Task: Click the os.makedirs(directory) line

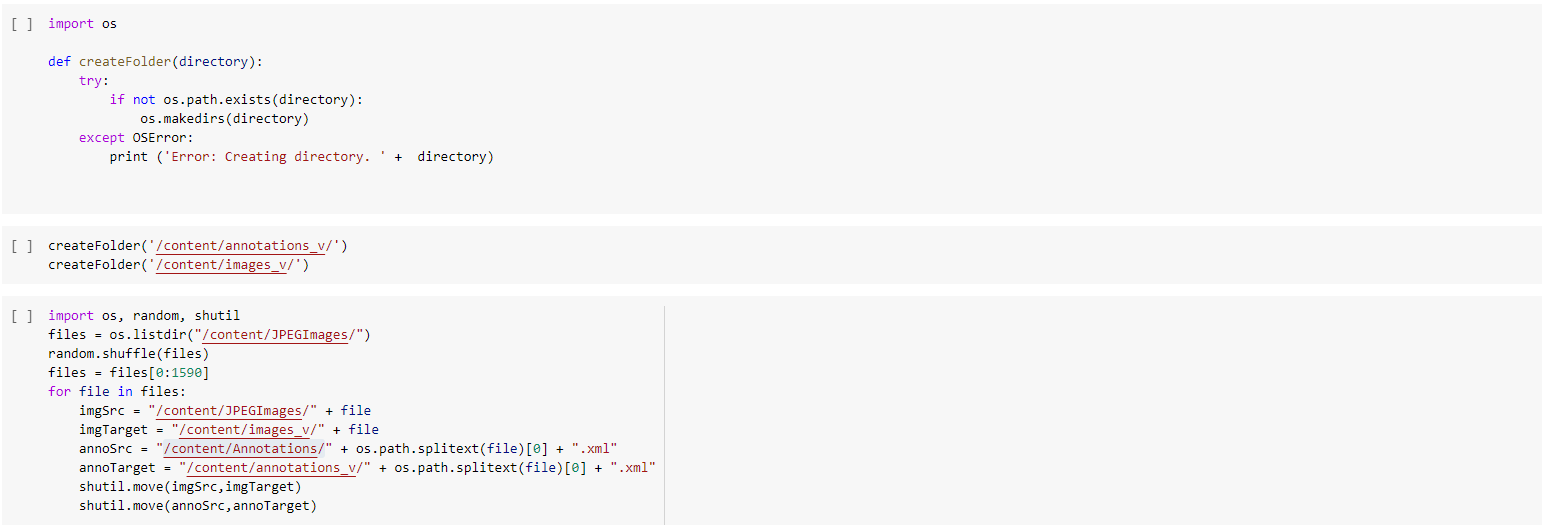Action: (224, 119)
